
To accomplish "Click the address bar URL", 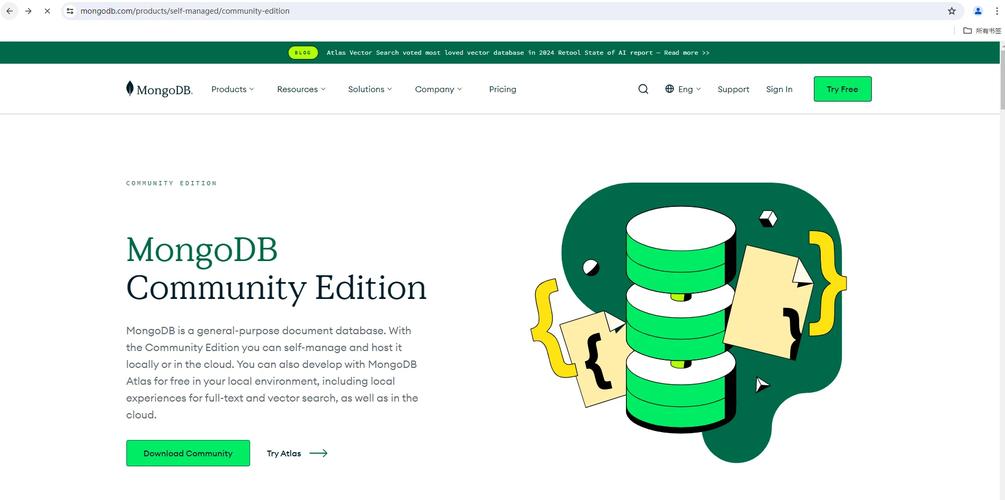I will click(x=185, y=11).
